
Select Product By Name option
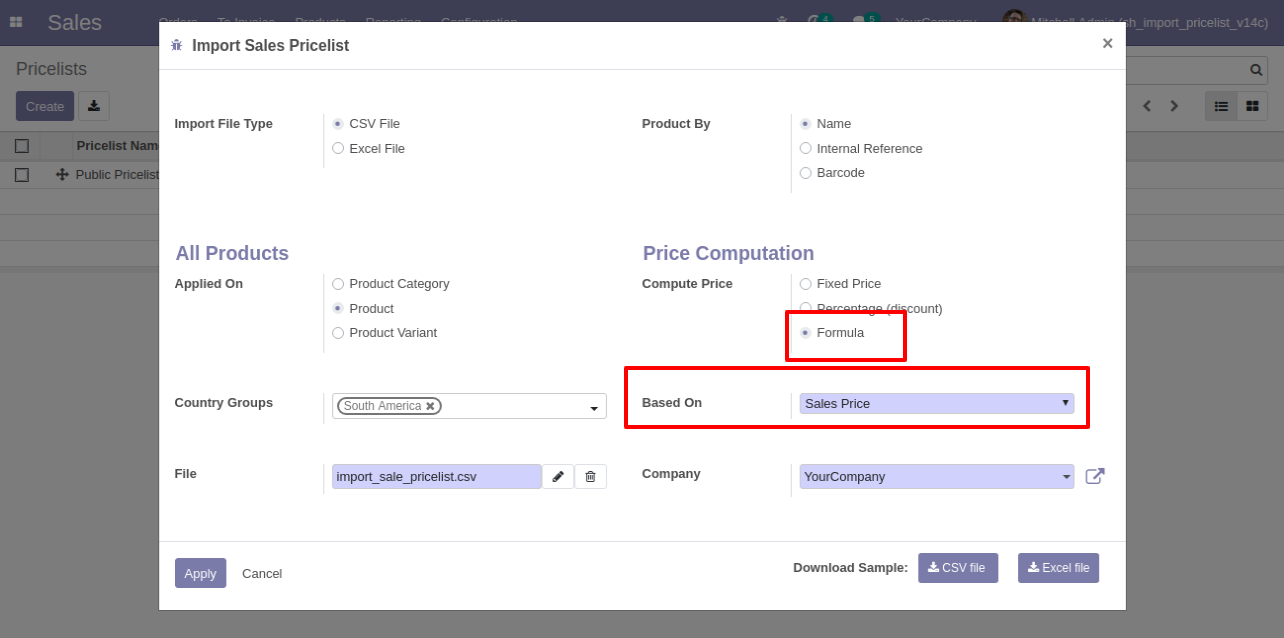pos(806,124)
